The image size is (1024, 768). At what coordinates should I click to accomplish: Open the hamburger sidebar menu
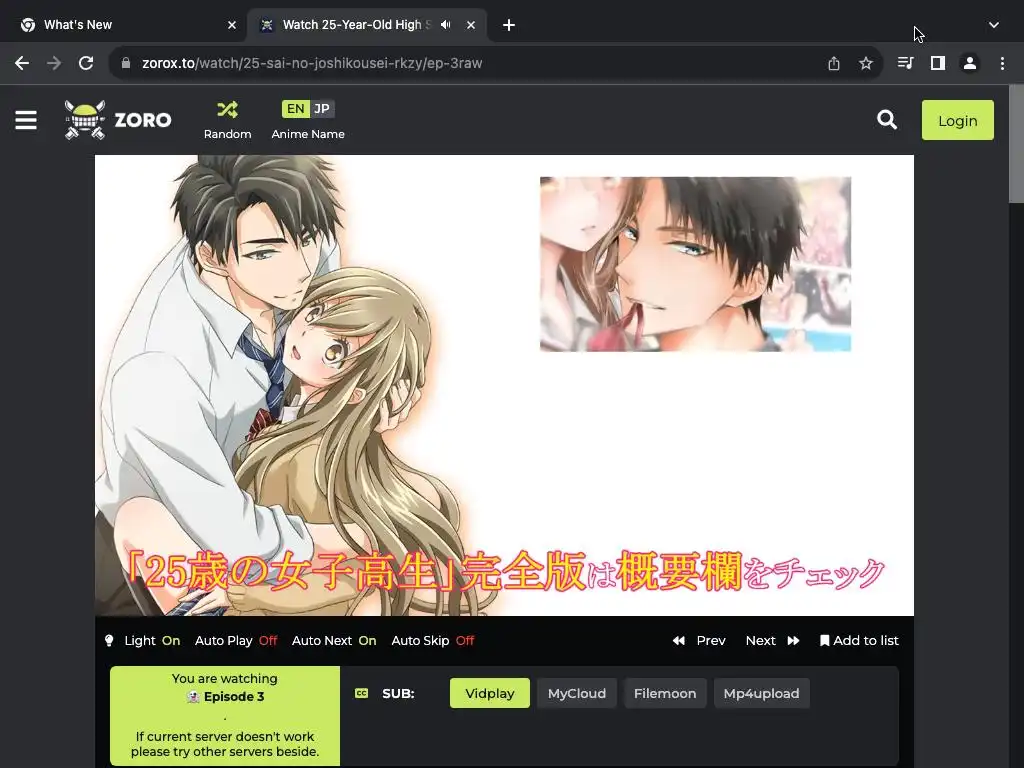[25, 120]
